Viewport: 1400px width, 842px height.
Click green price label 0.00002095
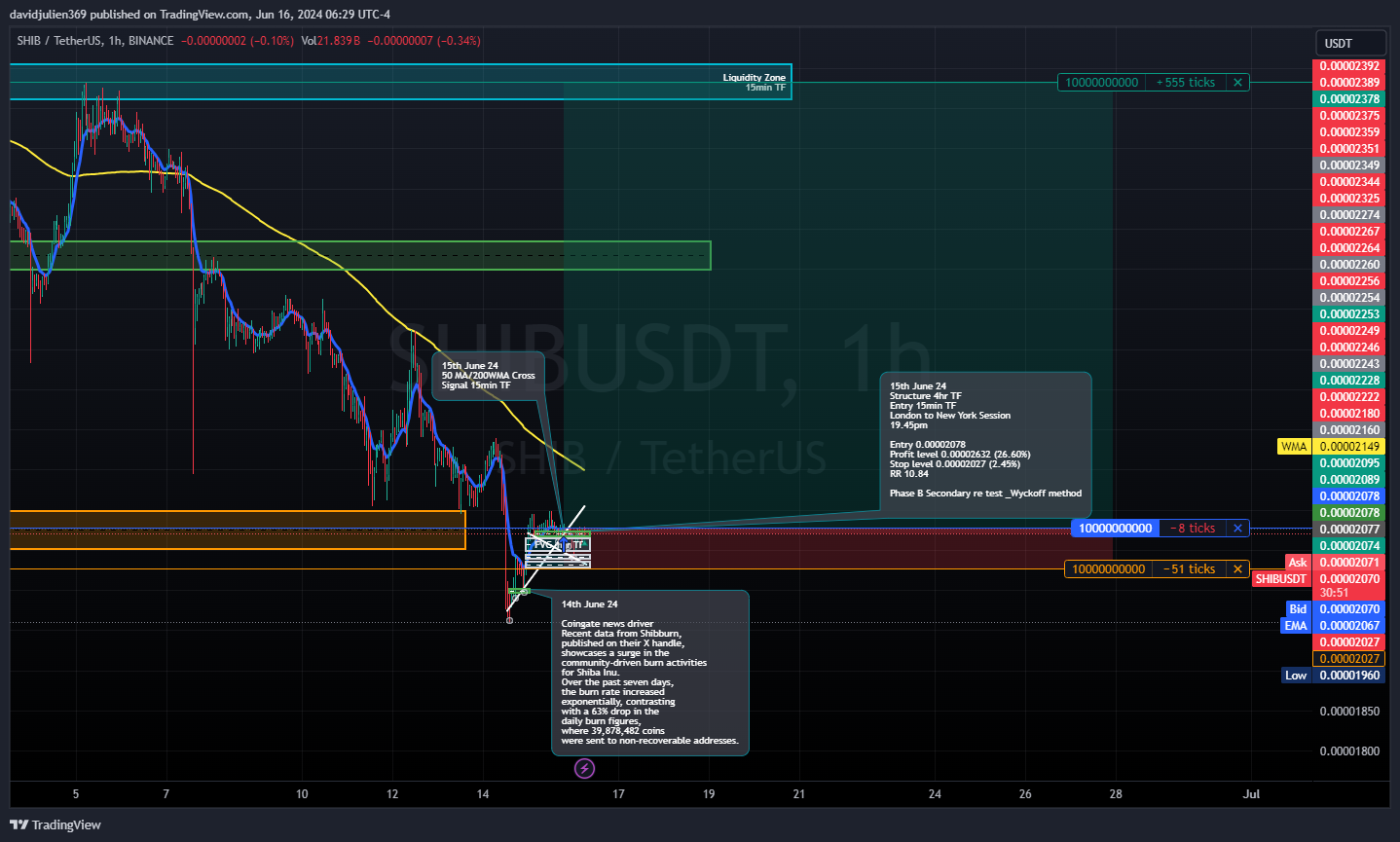(x=1349, y=463)
